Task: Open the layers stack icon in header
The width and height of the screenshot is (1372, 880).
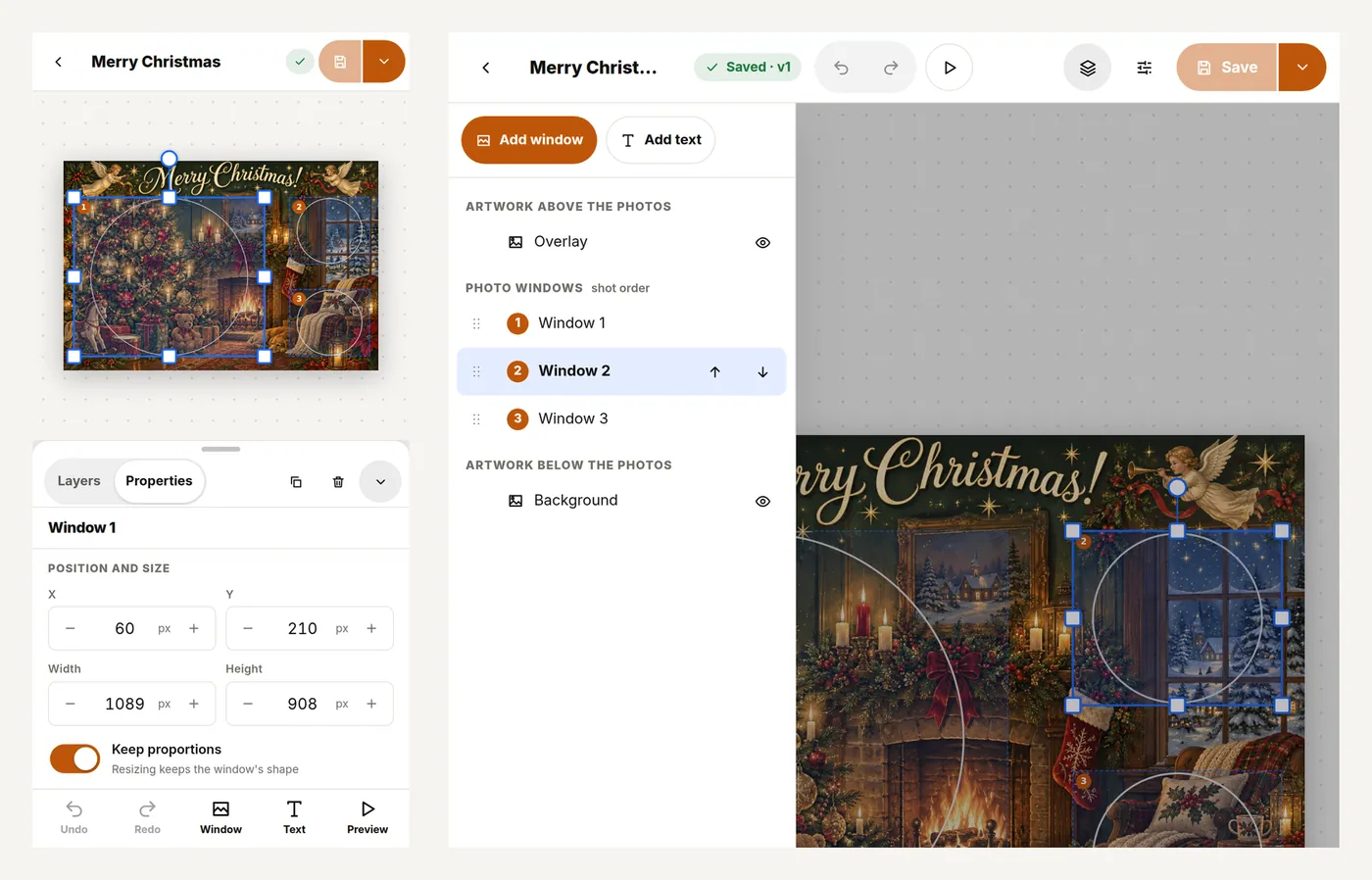Action: click(1088, 68)
